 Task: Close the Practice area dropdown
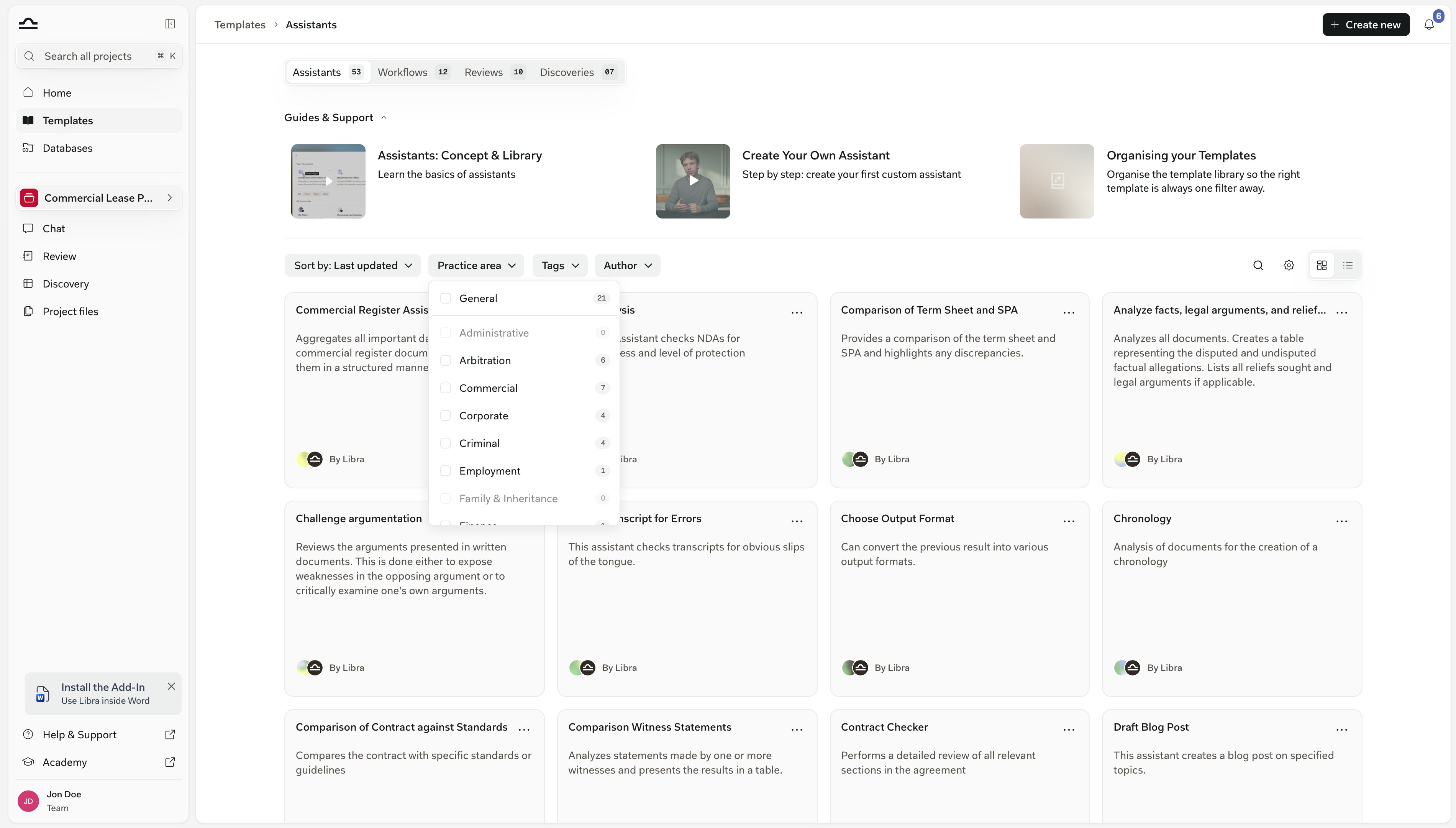[476, 266]
